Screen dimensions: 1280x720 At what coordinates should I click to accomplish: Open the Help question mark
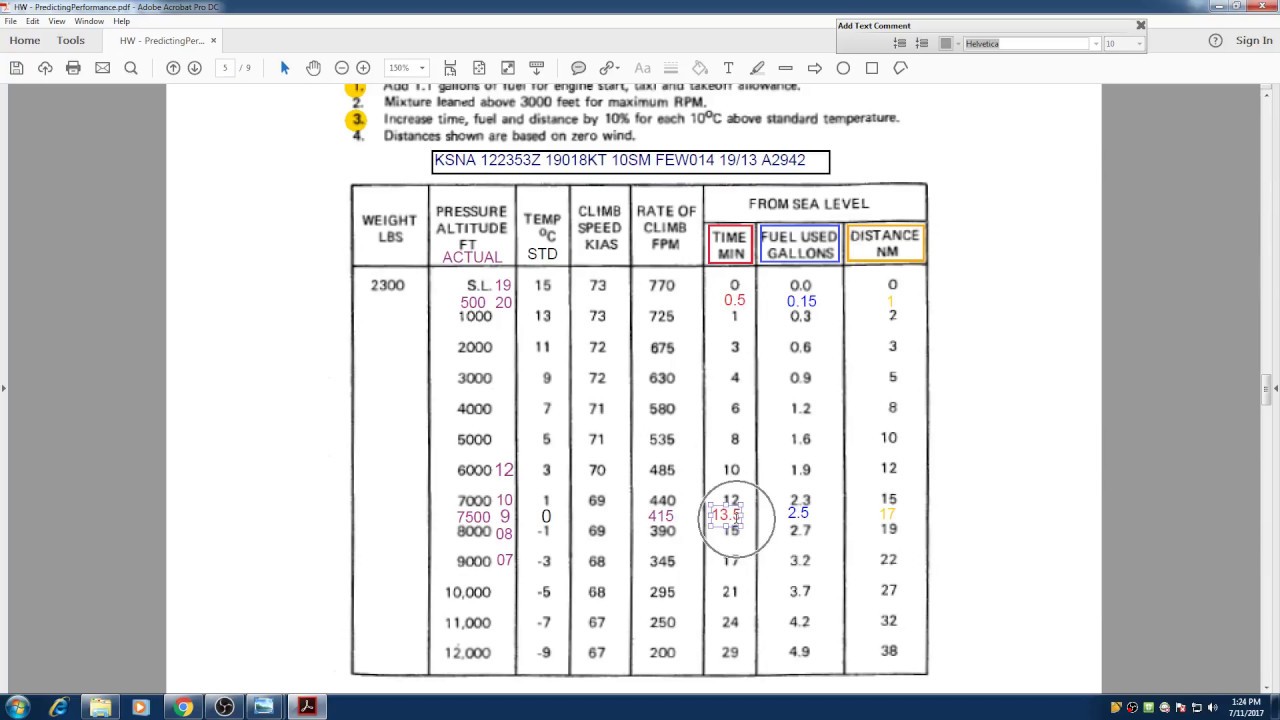click(1215, 41)
